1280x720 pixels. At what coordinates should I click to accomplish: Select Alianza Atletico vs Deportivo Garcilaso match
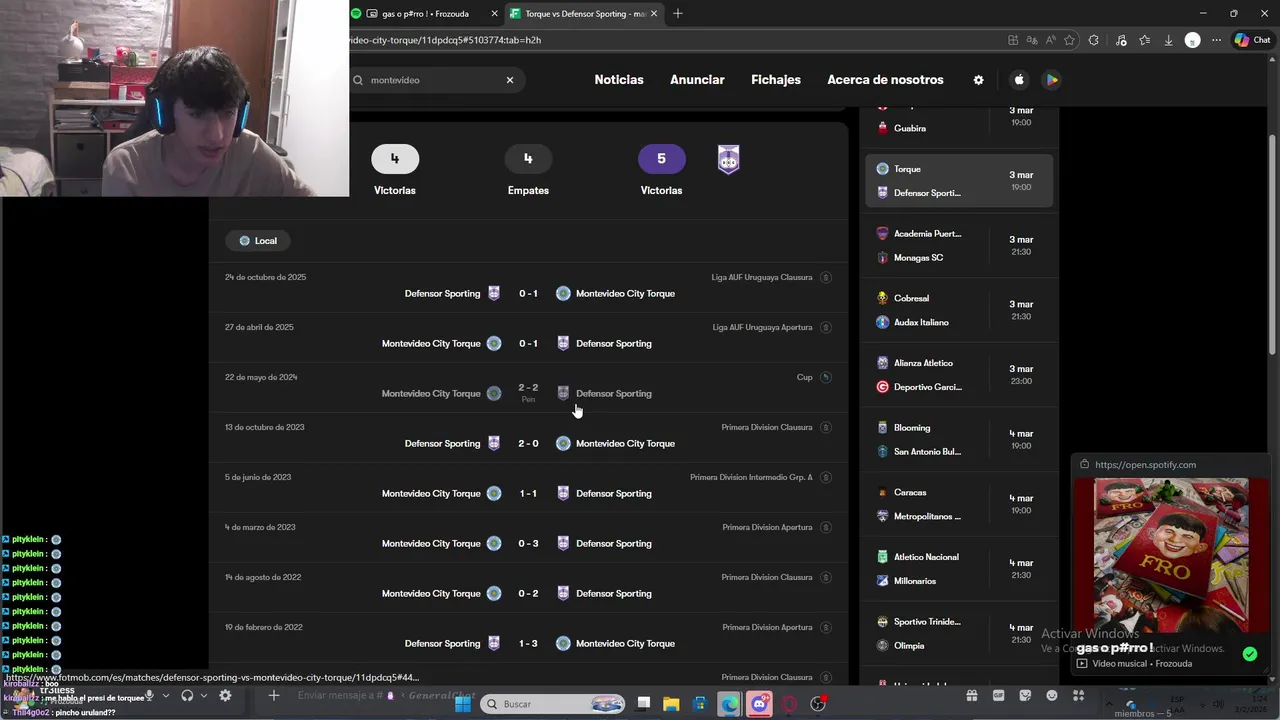pyautogui.click(x=959, y=375)
